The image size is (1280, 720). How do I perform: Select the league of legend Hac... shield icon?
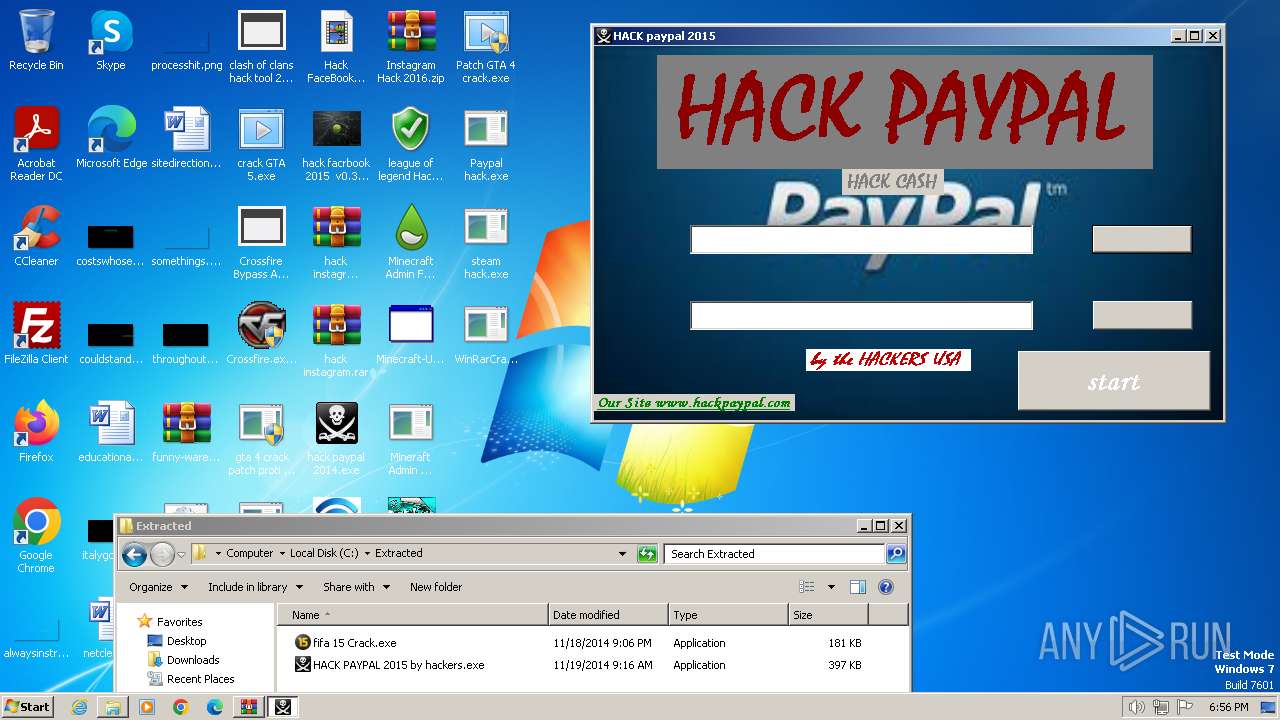point(411,145)
